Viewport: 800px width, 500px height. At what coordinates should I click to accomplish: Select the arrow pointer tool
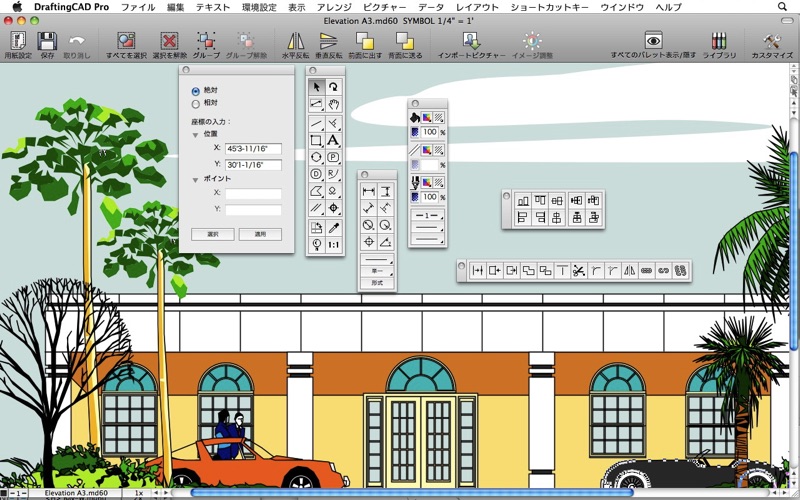pos(317,88)
